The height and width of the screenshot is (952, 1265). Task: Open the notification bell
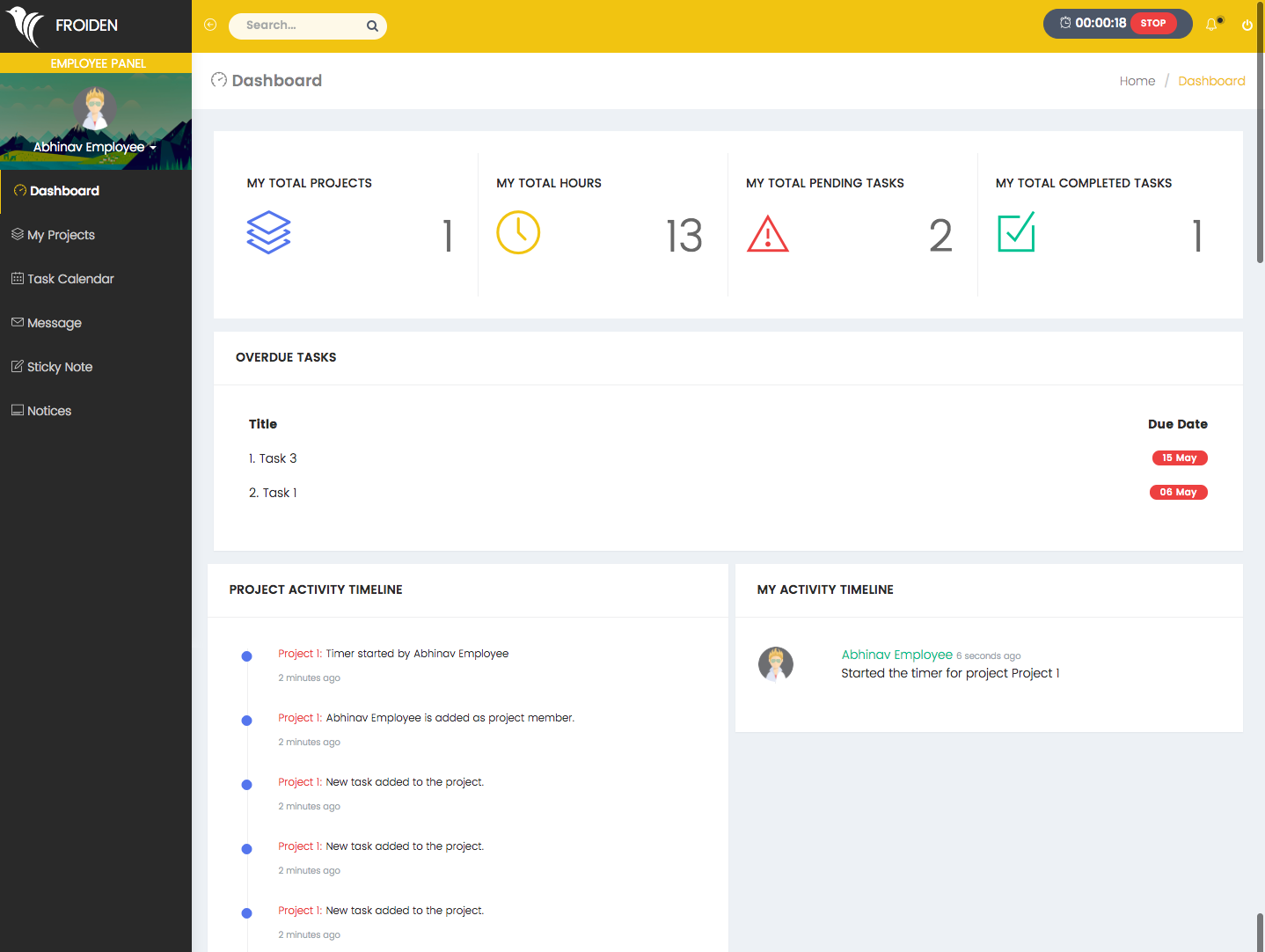[x=1211, y=25]
